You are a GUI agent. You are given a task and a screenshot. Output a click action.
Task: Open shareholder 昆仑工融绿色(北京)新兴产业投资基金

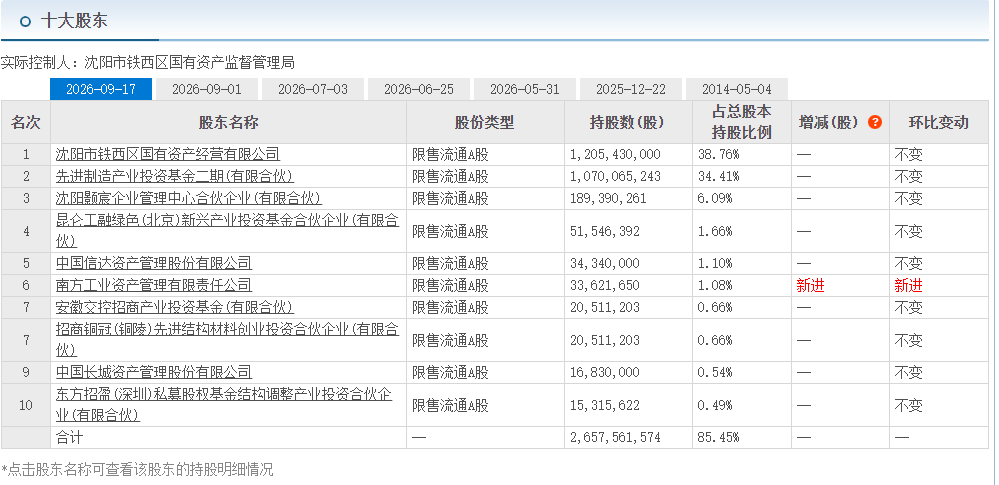pyautogui.click(x=227, y=231)
